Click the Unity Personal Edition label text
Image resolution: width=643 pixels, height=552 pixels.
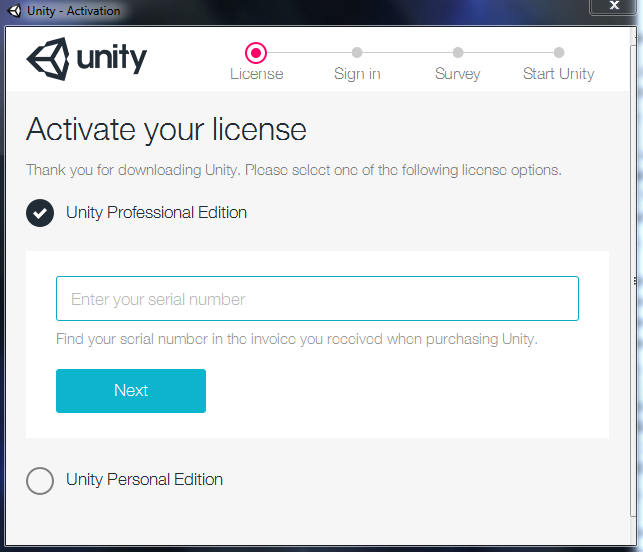(144, 479)
